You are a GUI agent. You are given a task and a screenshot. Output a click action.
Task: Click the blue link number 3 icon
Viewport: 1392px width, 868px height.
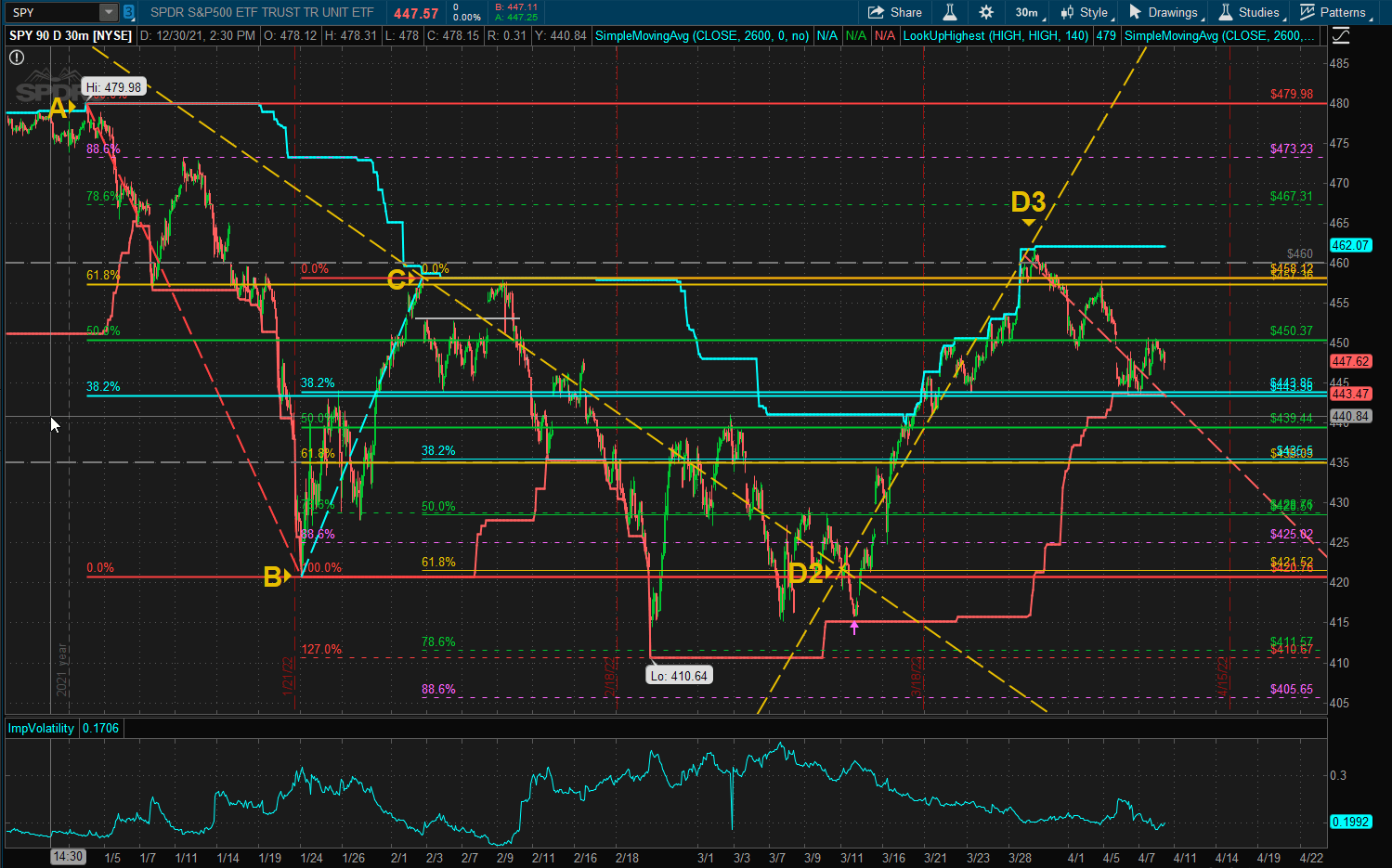pyautogui.click(x=129, y=12)
